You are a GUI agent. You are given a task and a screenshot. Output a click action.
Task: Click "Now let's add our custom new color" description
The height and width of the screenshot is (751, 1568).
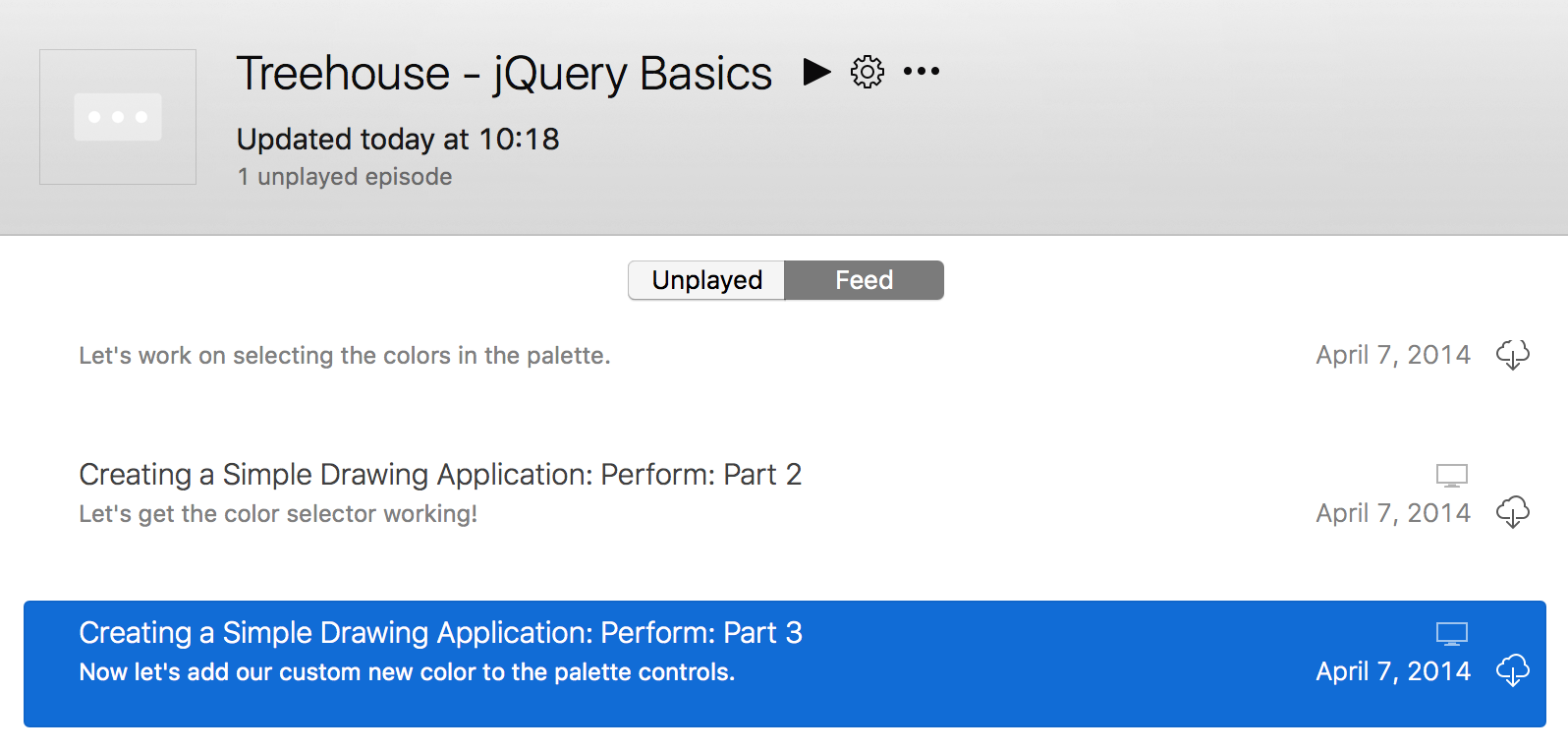pos(407,672)
